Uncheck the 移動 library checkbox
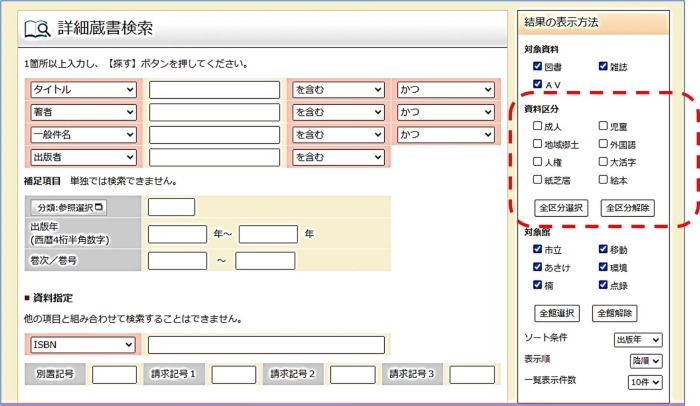Image resolution: width=700 pixels, height=406 pixels. pos(603,249)
